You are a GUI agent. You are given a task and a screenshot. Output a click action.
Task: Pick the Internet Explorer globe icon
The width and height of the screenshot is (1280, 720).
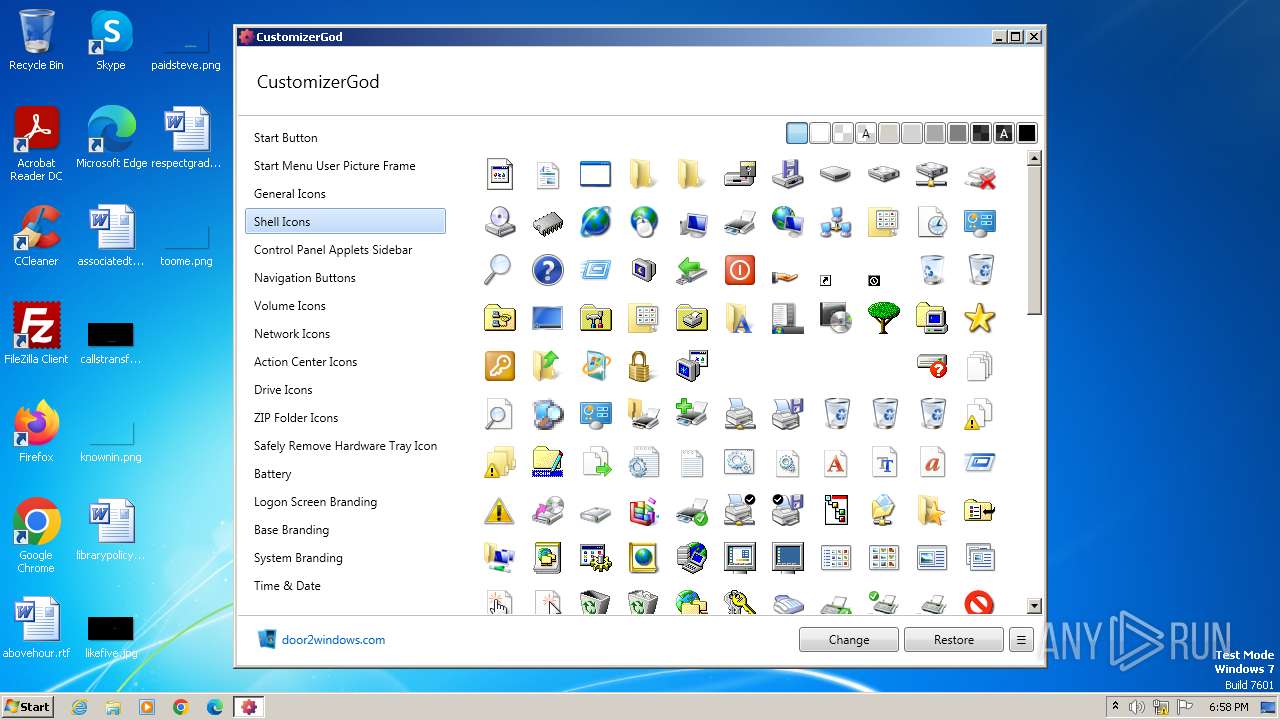point(595,222)
